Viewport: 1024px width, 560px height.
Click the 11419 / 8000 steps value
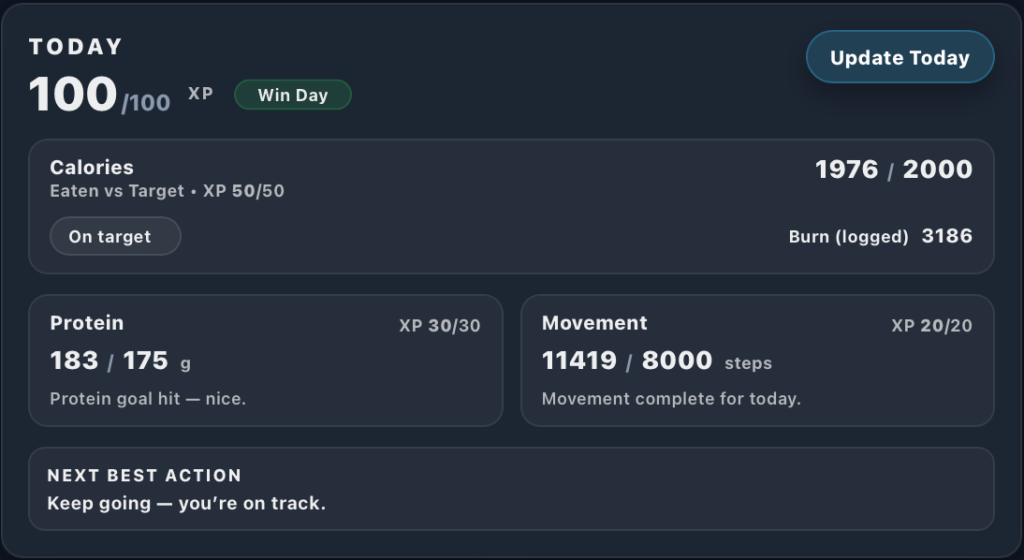[x=656, y=361]
